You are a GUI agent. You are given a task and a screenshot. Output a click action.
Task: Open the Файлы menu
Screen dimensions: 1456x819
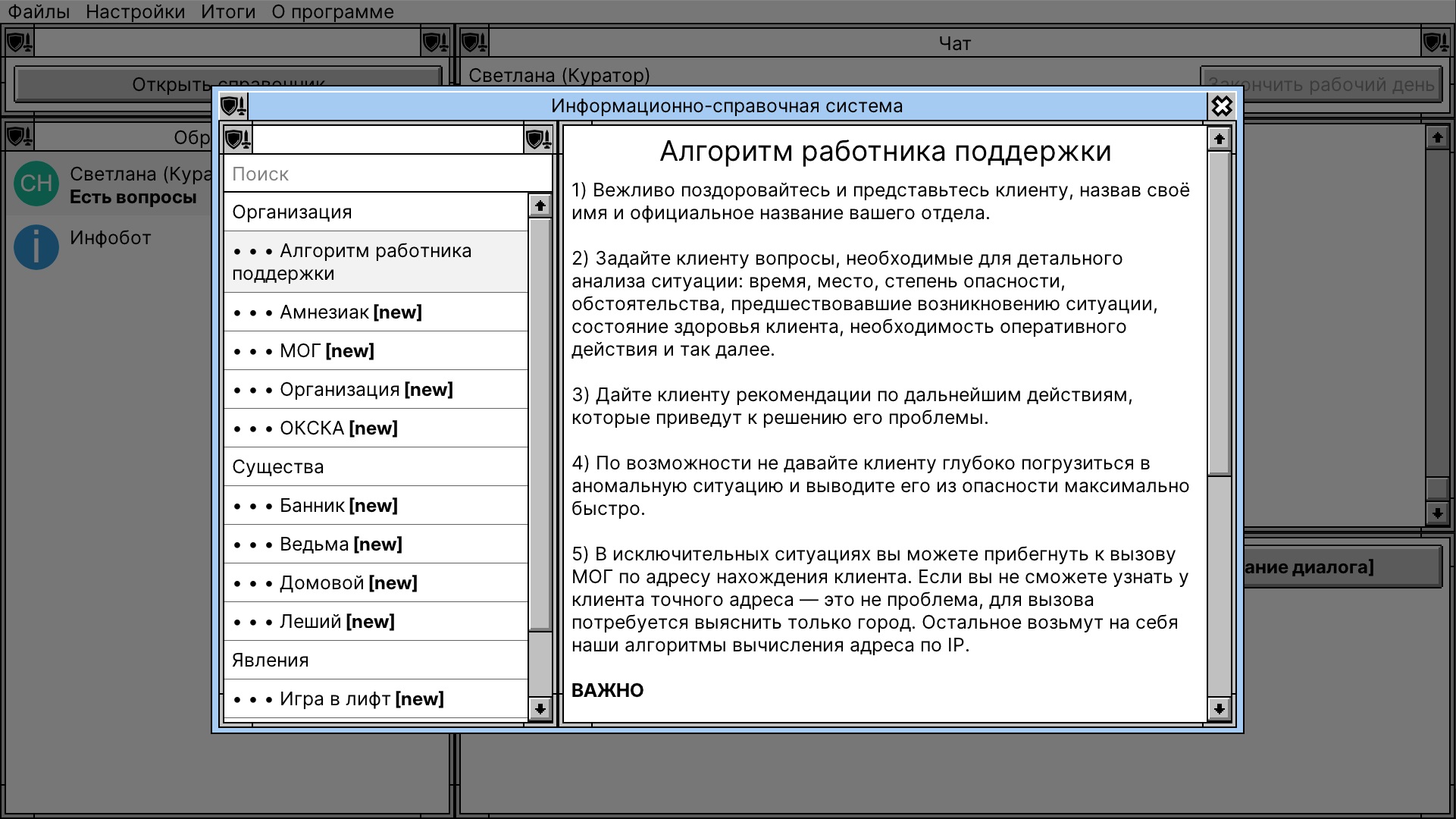pyautogui.click(x=39, y=12)
